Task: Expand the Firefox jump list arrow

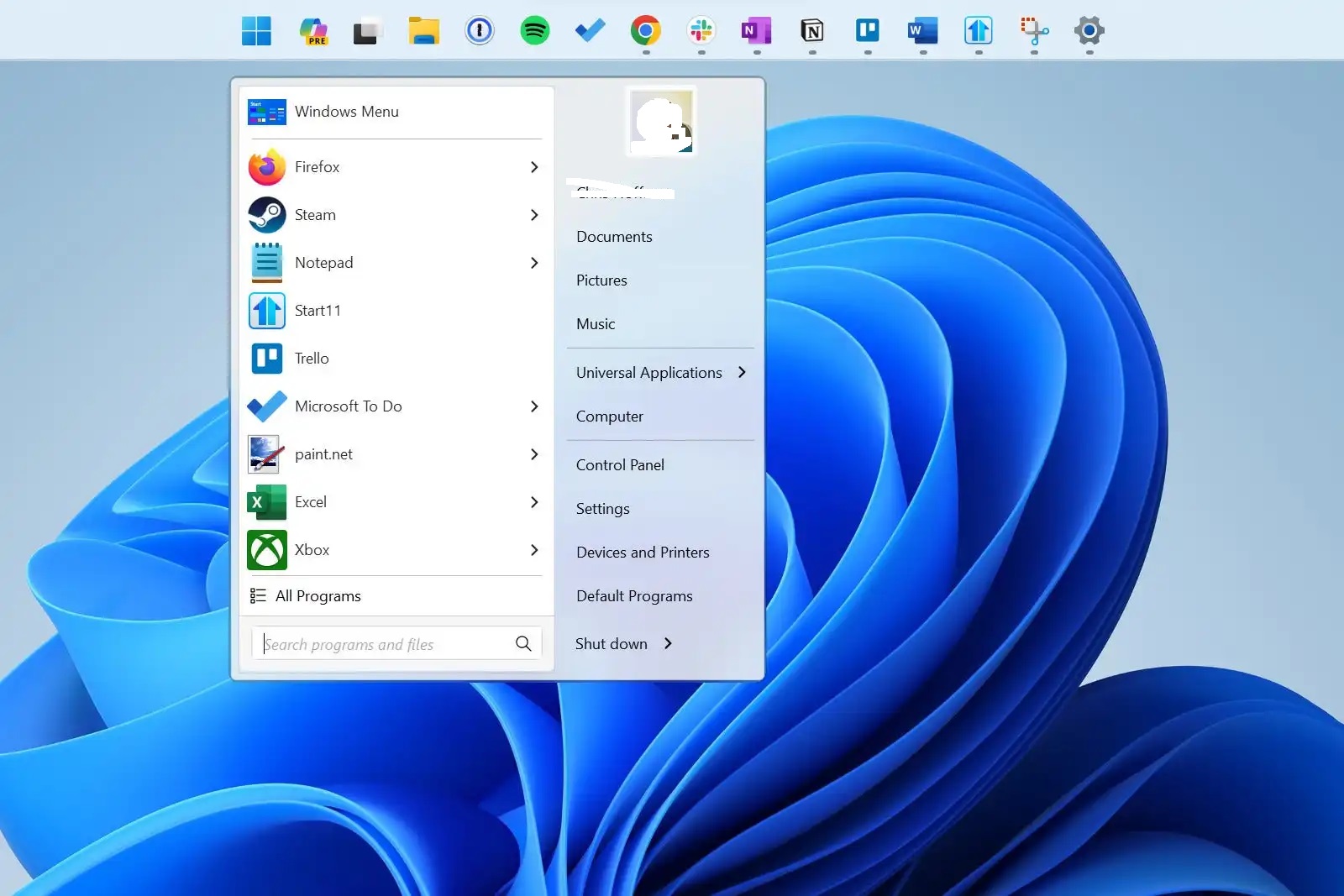Action: click(x=534, y=167)
